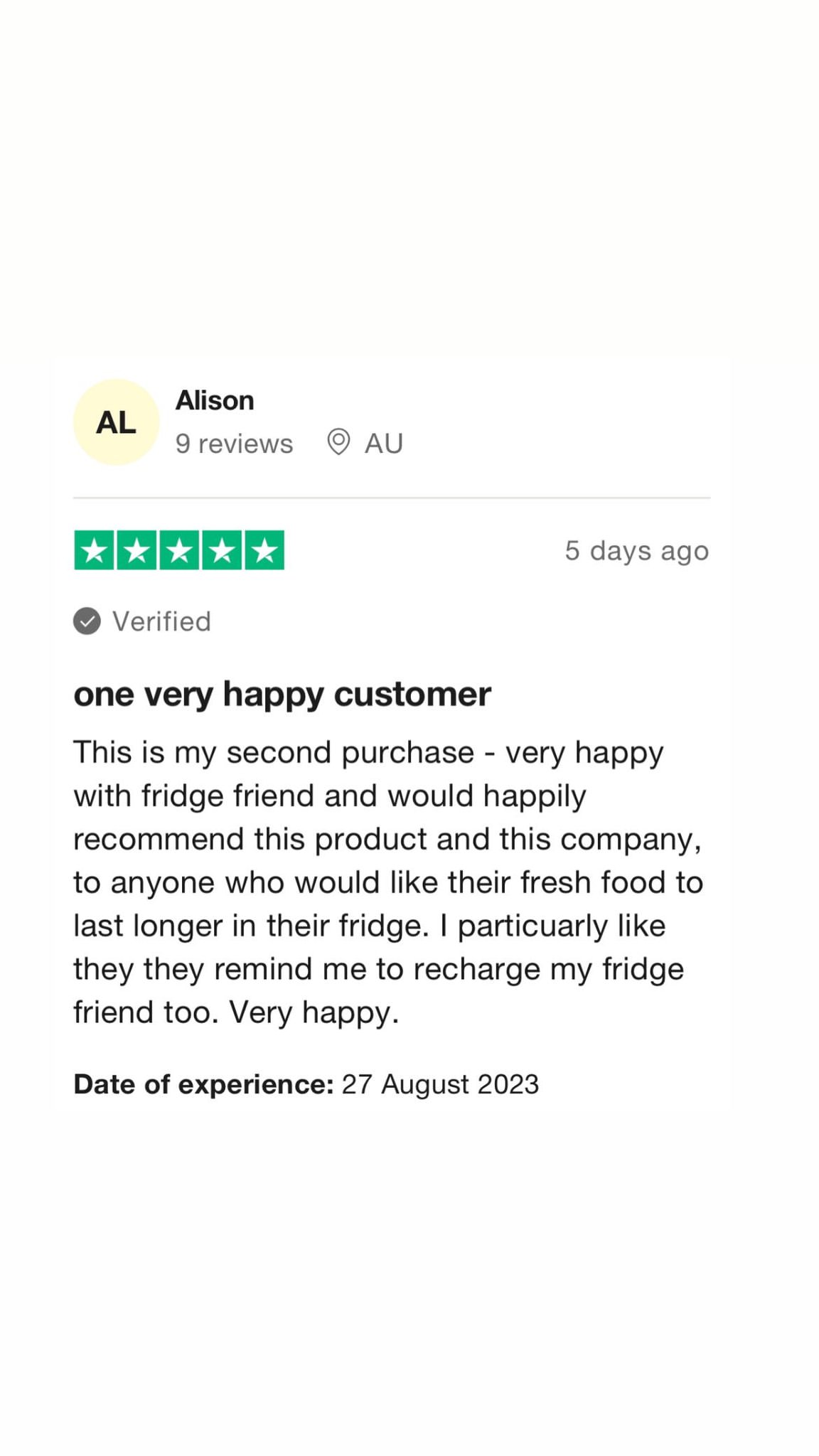Screen dimensions: 819x1456
Task: Click the location pin icon
Action: [x=338, y=442]
